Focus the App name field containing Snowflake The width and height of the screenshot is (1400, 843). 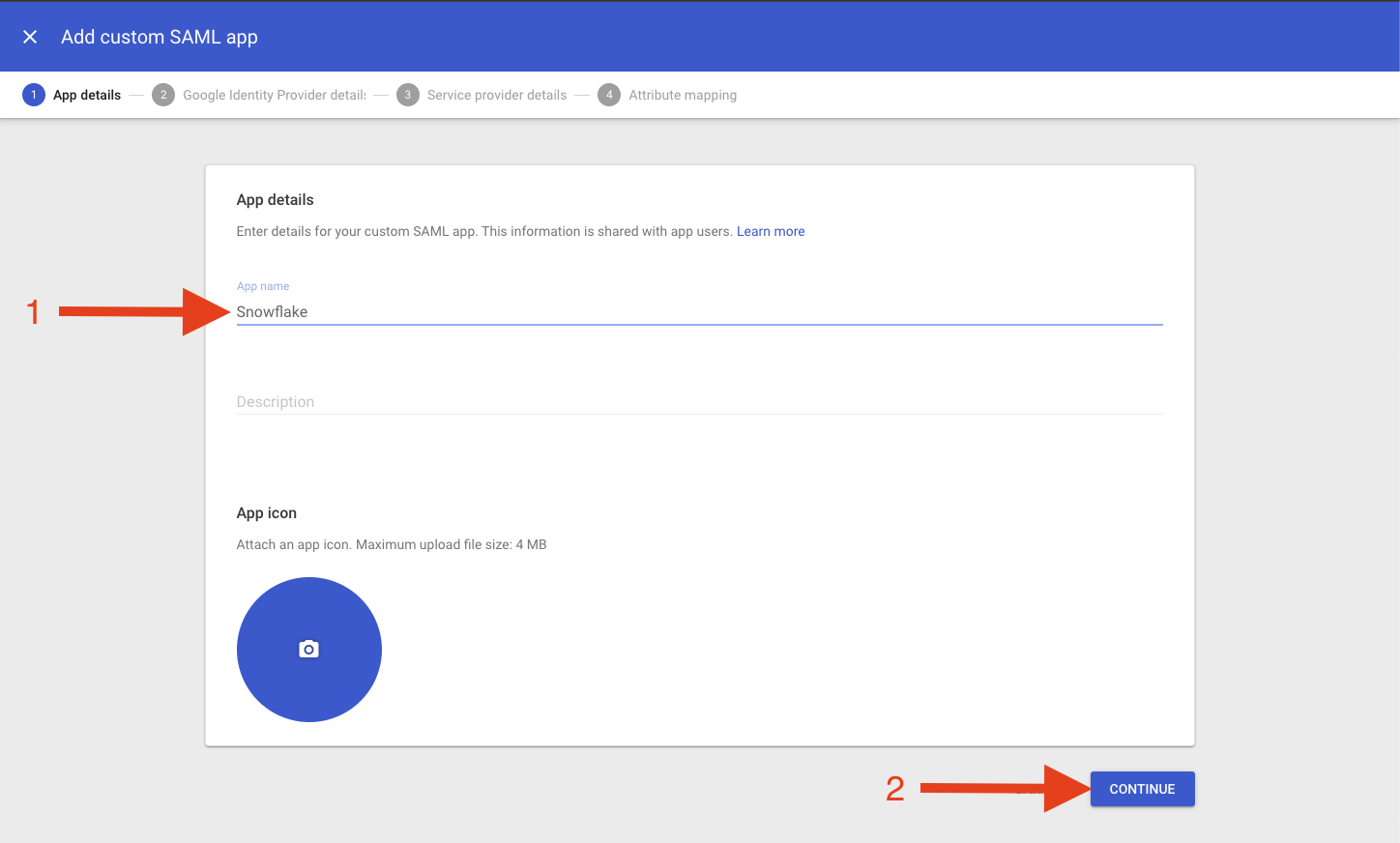coord(698,311)
